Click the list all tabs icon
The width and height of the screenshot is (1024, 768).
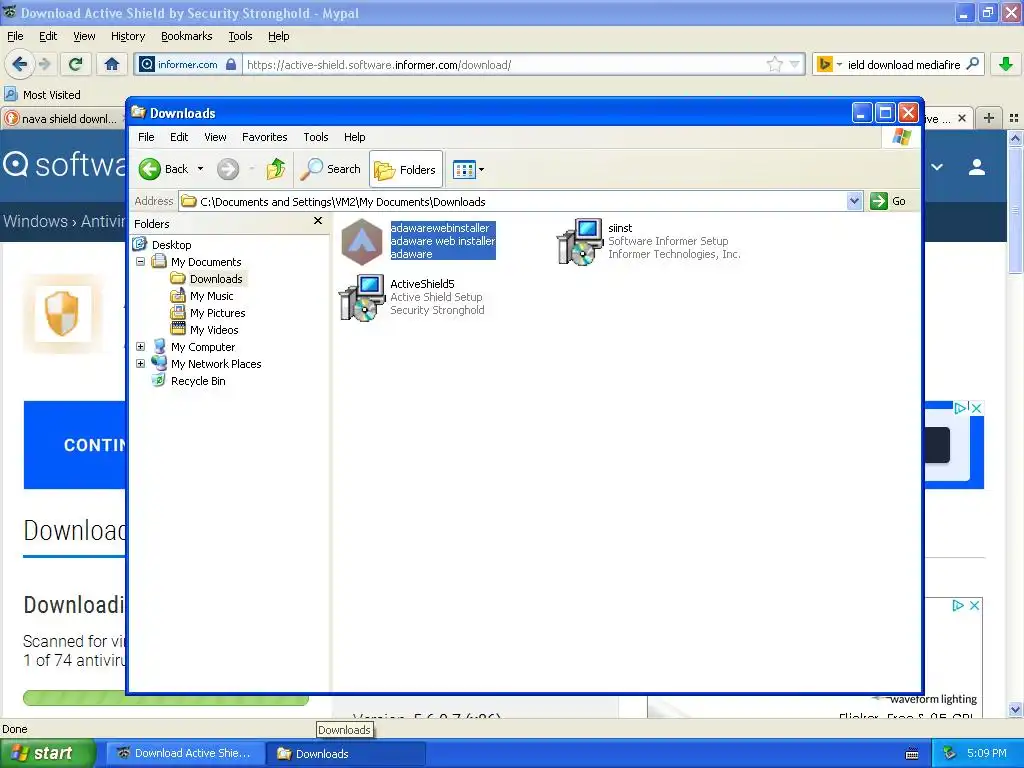click(1014, 118)
